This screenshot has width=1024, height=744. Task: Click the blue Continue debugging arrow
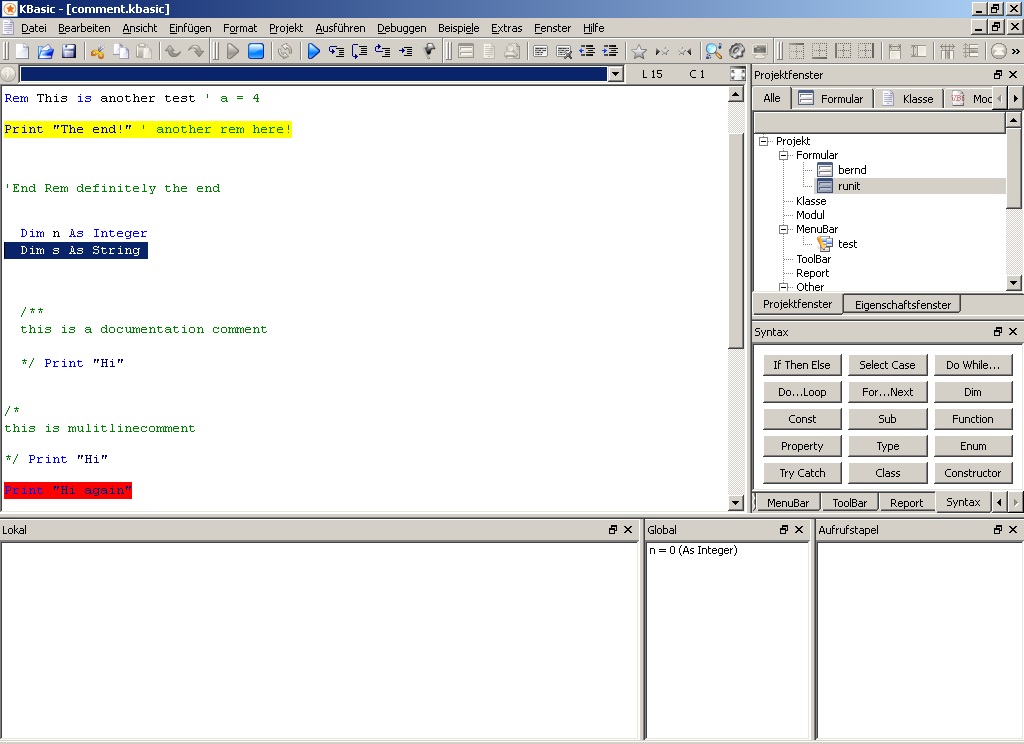pyautogui.click(x=313, y=51)
